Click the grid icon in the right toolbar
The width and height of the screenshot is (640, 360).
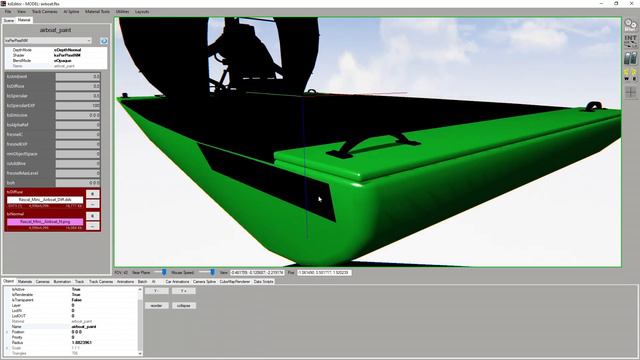(x=630, y=92)
